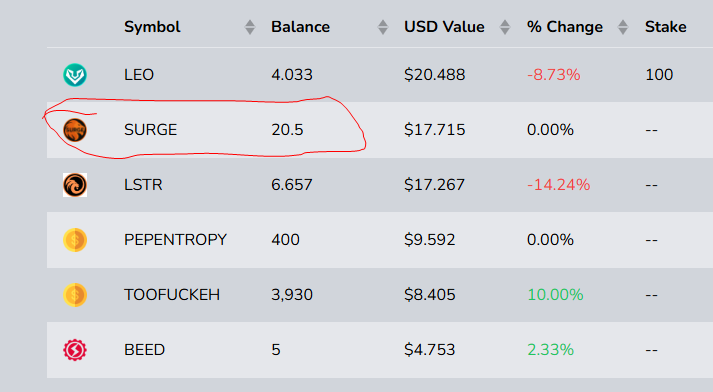The image size is (713, 392).
Task: Click LSTR balance 6.657
Action: [292, 185]
